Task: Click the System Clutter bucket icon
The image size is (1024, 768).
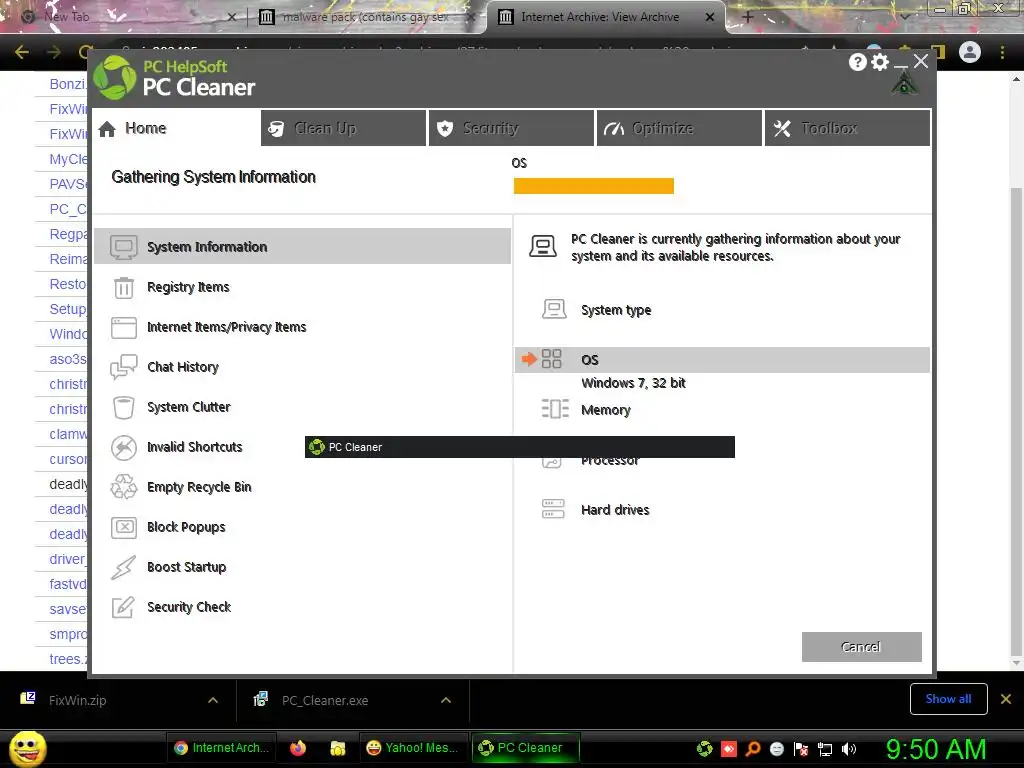Action: 123,408
